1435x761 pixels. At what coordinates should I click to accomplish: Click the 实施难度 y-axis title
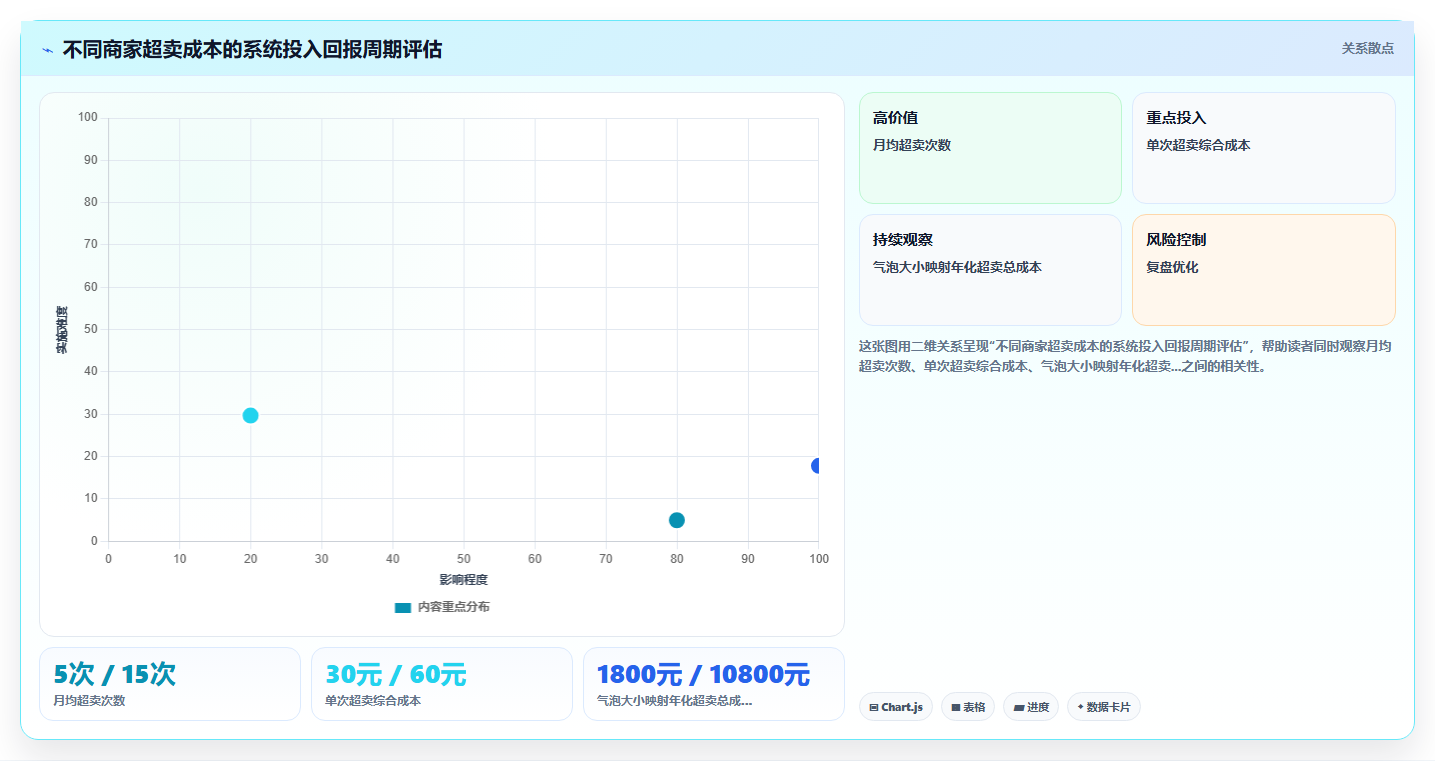click(62, 330)
